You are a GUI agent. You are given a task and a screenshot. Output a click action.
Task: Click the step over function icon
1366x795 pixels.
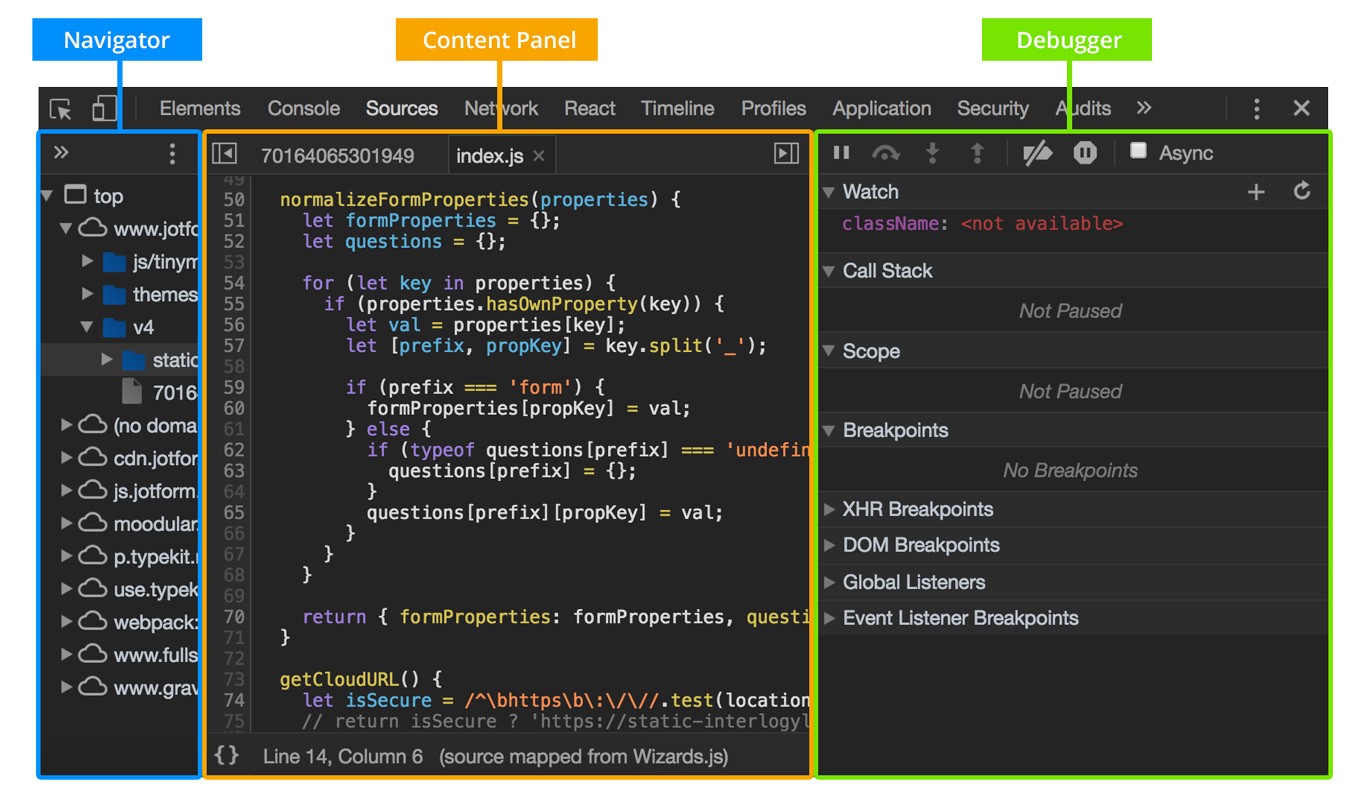[886, 153]
